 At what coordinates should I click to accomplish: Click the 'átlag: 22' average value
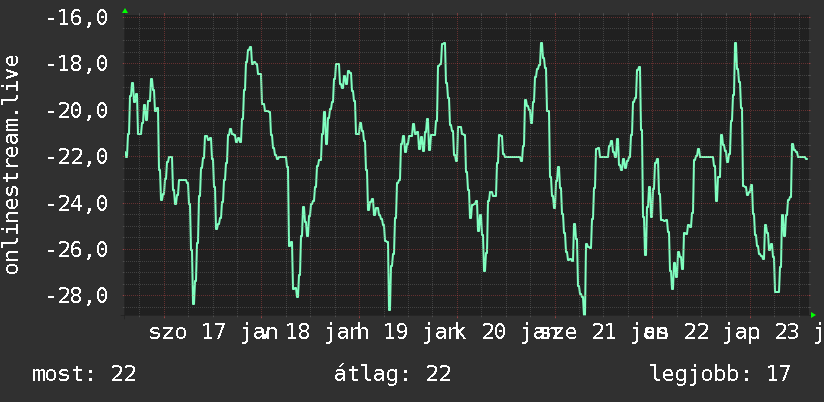click(x=393, y=374)
